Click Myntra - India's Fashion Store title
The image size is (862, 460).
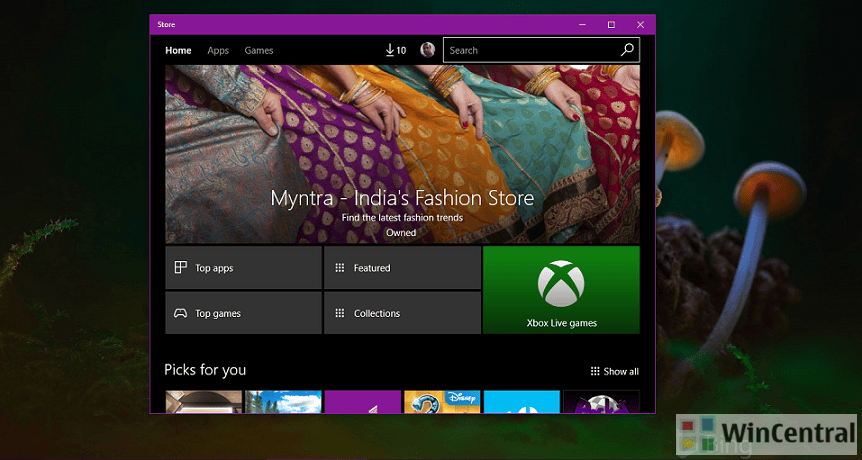coord(402,198)
